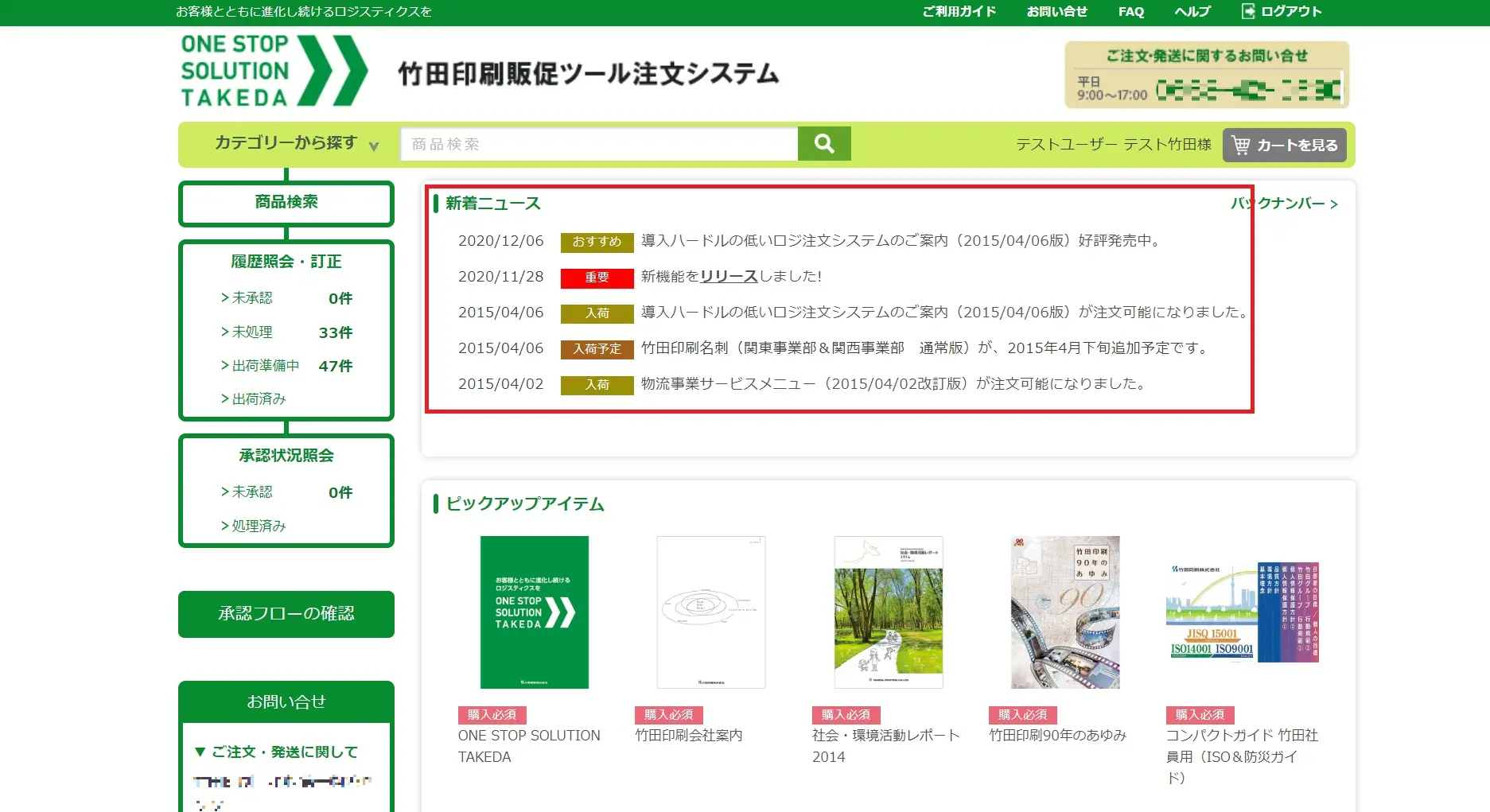
Task: Open the 2015/04/06 入荷 news item
Action: [x=945, y=313]
